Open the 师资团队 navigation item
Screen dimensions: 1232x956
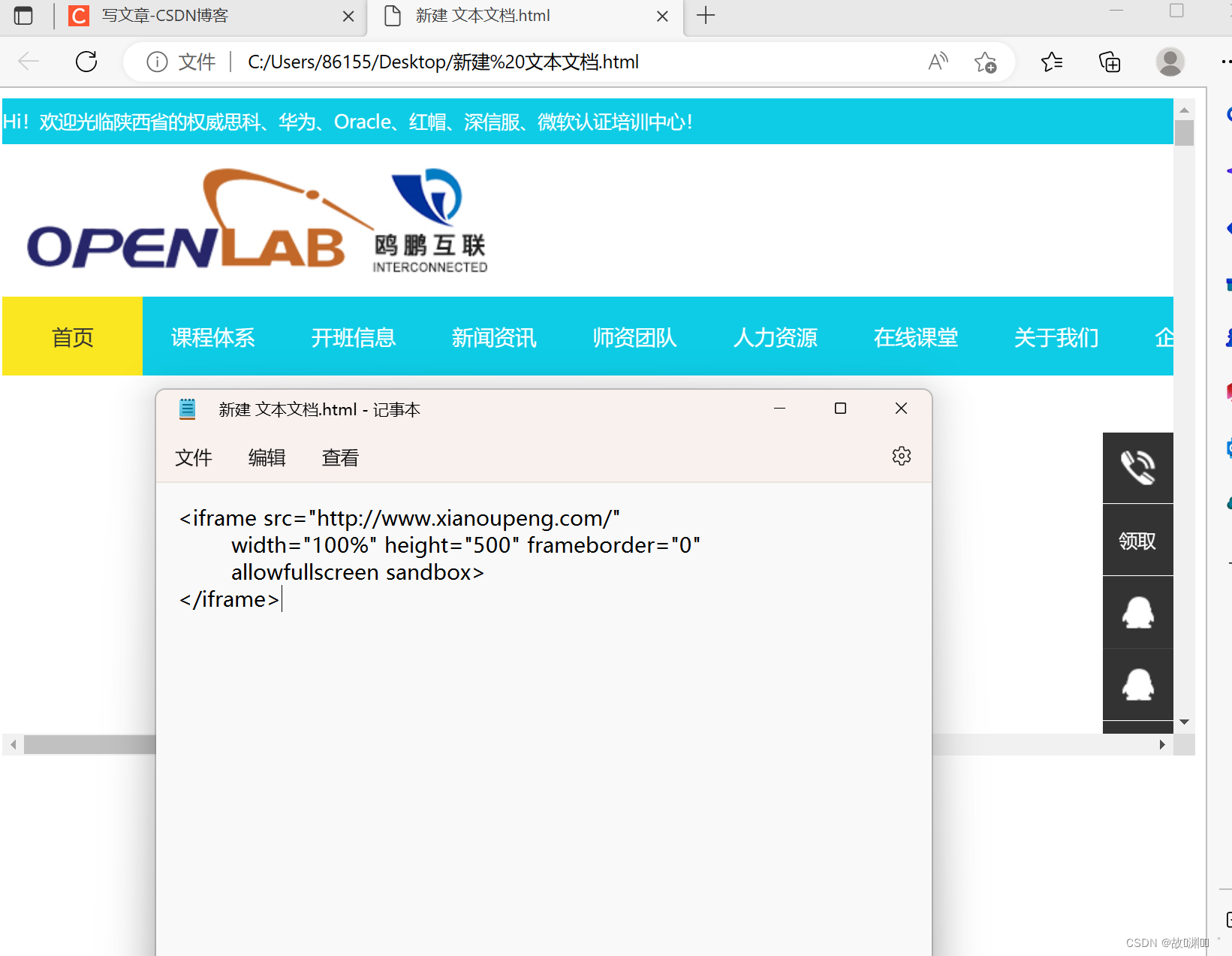click(x=634, y=337)
